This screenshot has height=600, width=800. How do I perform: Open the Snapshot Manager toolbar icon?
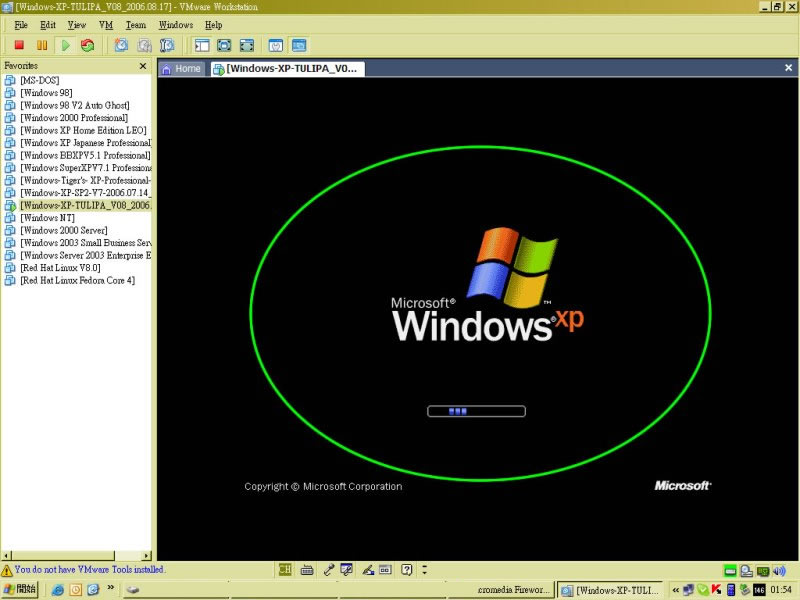pyautogui.click(x=167, y=45)
